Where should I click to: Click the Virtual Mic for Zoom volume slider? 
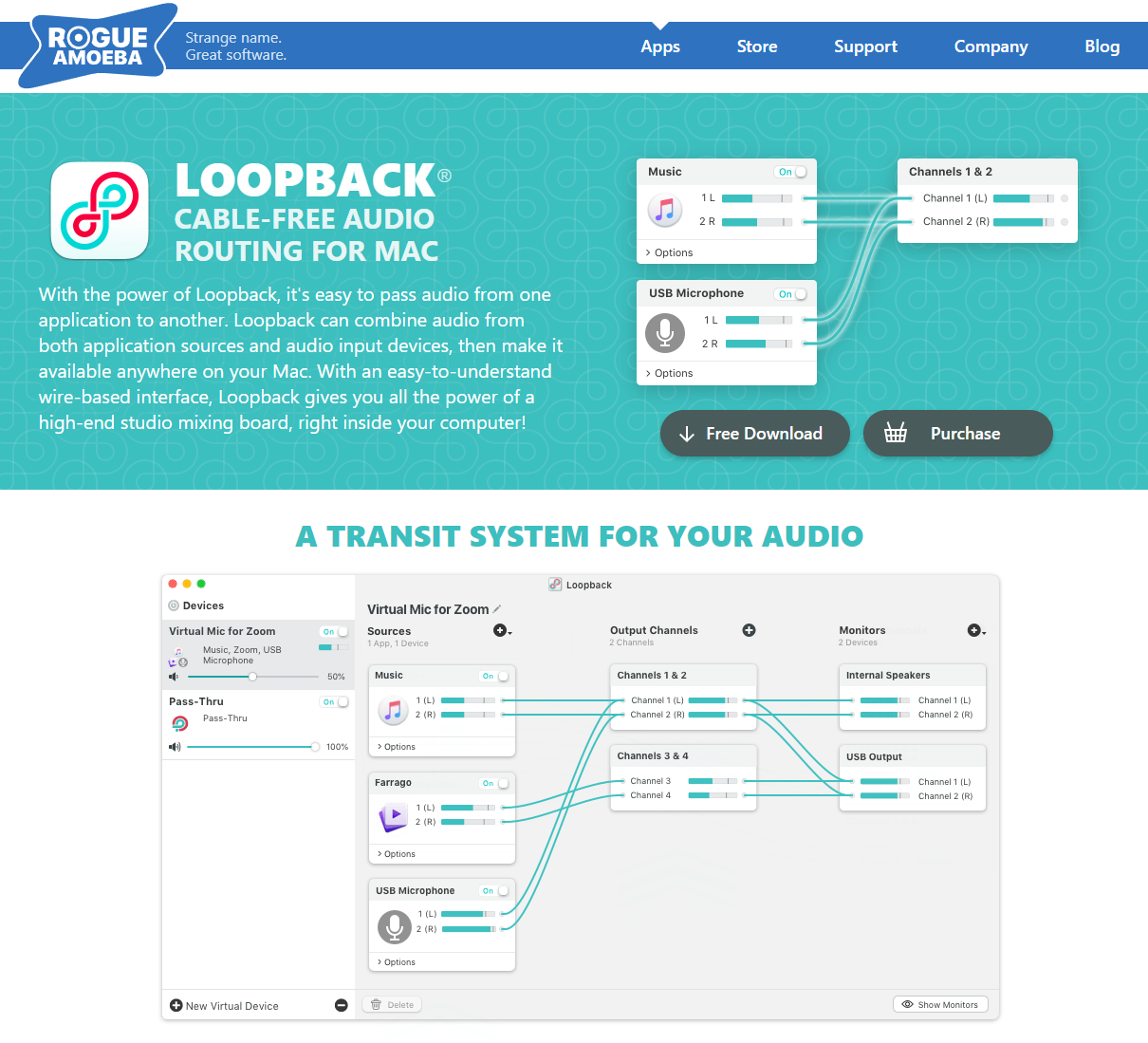pos(252,677)
